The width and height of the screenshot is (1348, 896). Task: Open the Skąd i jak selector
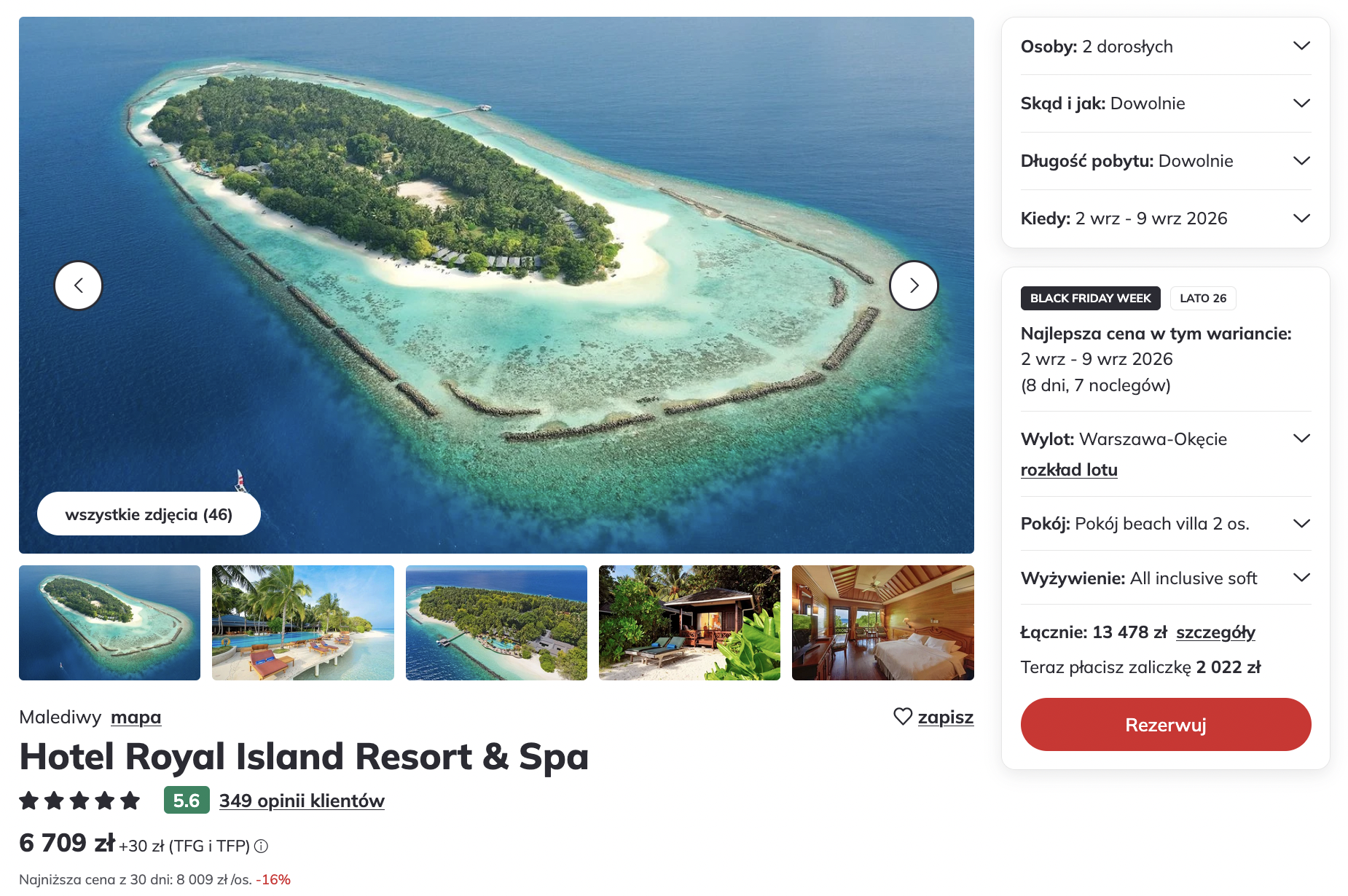click(x=1301, y=103)
